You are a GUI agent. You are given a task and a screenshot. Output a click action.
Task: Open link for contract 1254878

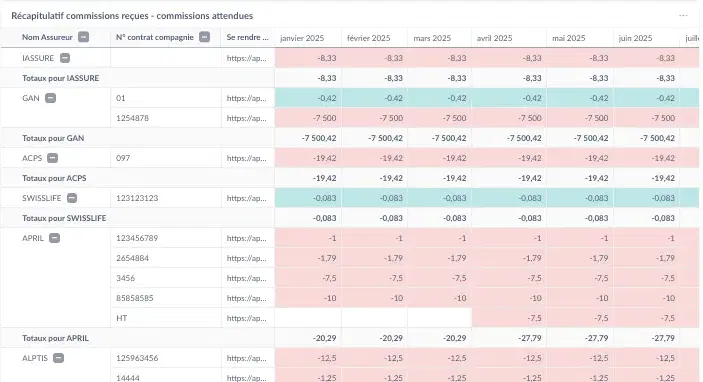coord(246,118)
